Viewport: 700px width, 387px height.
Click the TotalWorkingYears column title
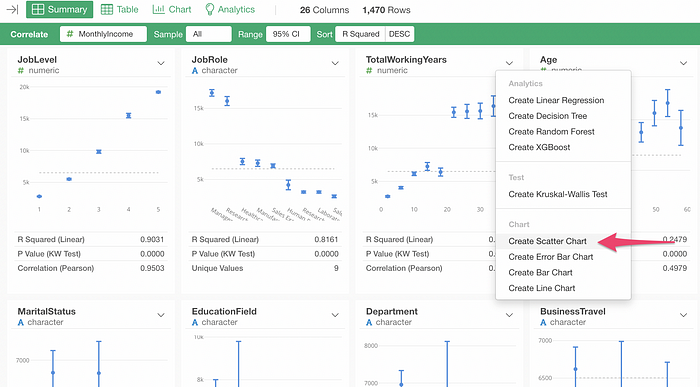406,59
